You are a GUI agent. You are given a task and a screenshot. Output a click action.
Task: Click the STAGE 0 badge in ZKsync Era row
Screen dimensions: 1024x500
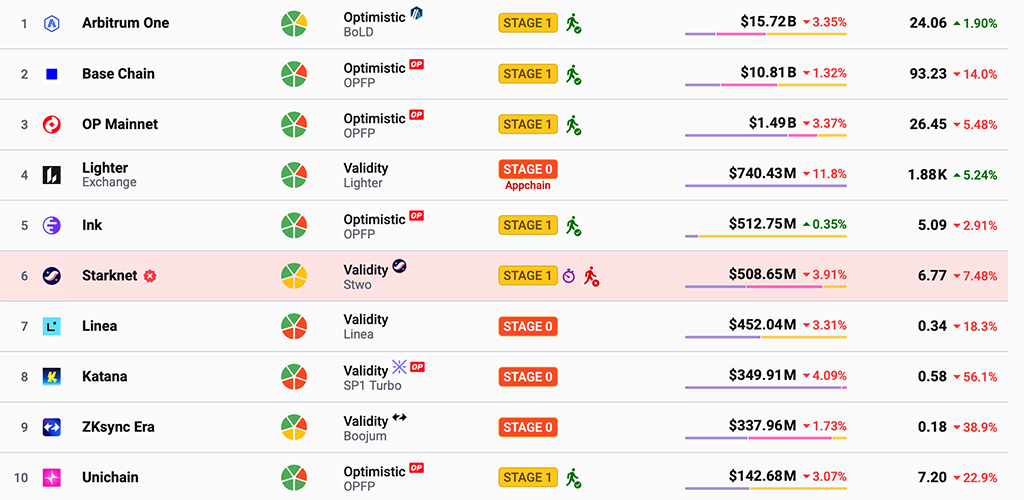point(527,427)
